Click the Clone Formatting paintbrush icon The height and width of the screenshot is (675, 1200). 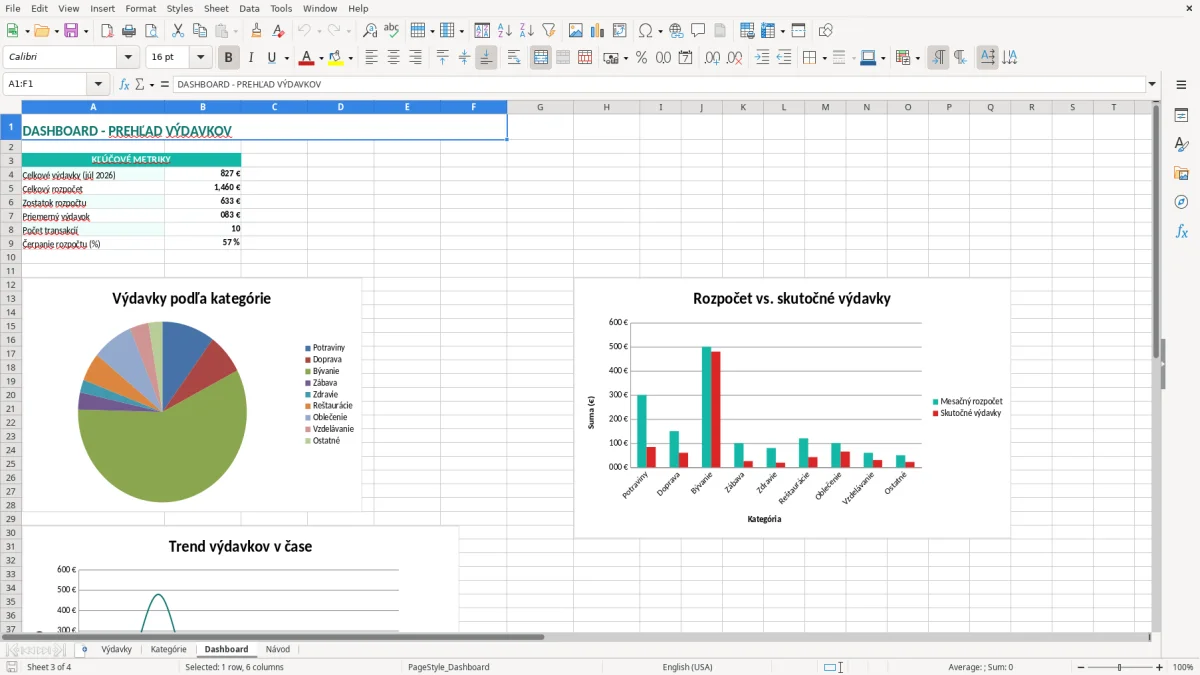pos(257,31)
